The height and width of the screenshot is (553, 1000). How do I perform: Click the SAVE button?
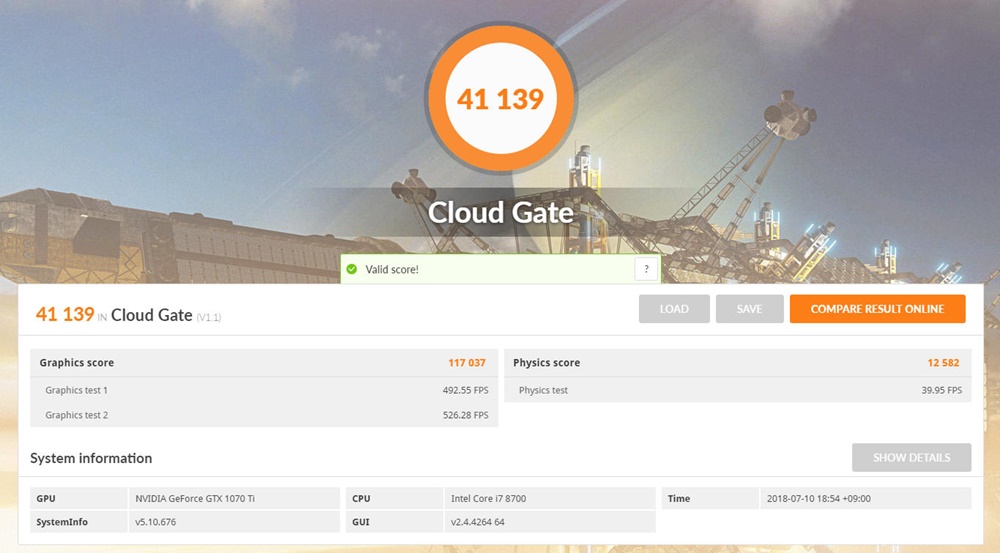click(x=749, y=309)
